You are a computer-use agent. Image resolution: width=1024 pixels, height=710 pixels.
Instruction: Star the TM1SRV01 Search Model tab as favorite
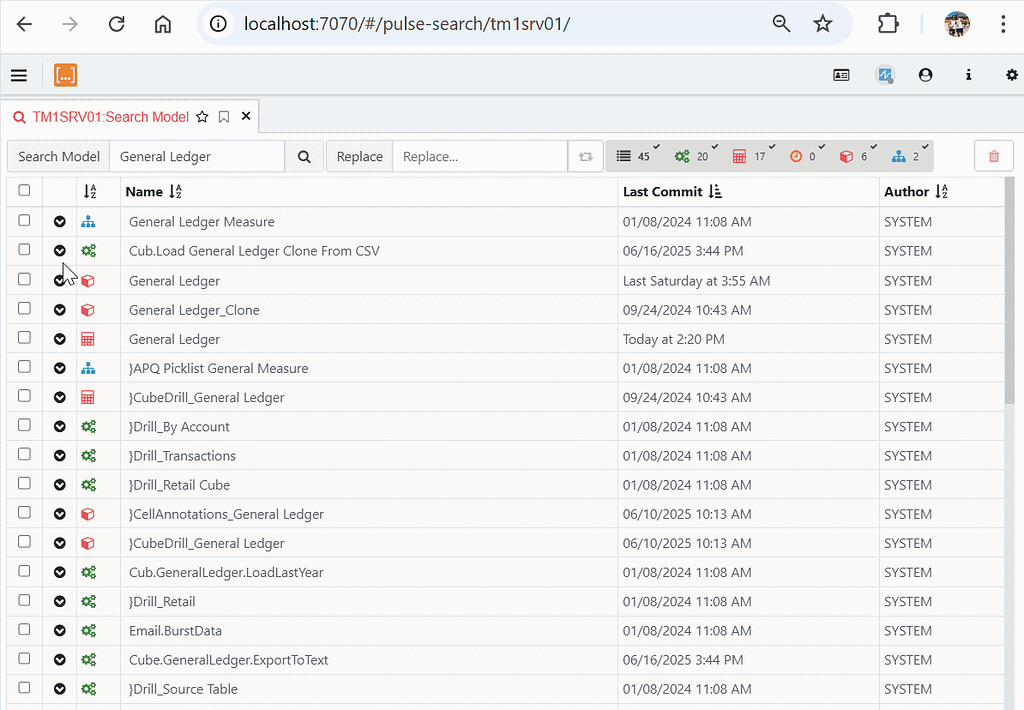pyautogui.click(x=202, y=117)
